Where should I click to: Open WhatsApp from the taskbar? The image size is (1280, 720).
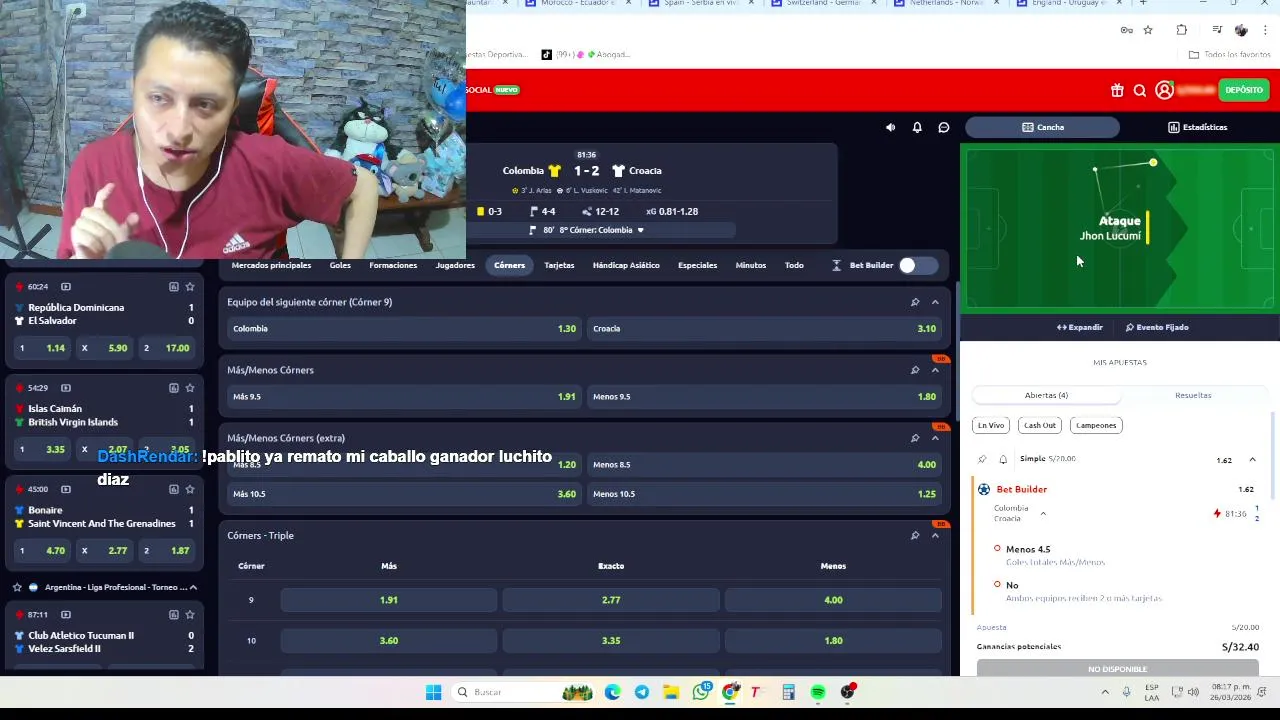(x=701, y=692)
